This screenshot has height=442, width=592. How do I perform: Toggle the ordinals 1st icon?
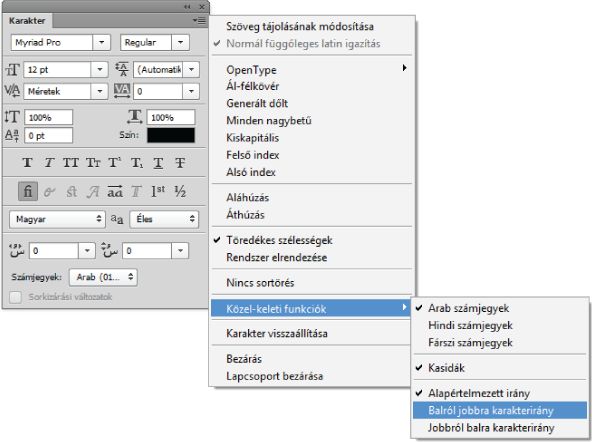coord(158,191)
